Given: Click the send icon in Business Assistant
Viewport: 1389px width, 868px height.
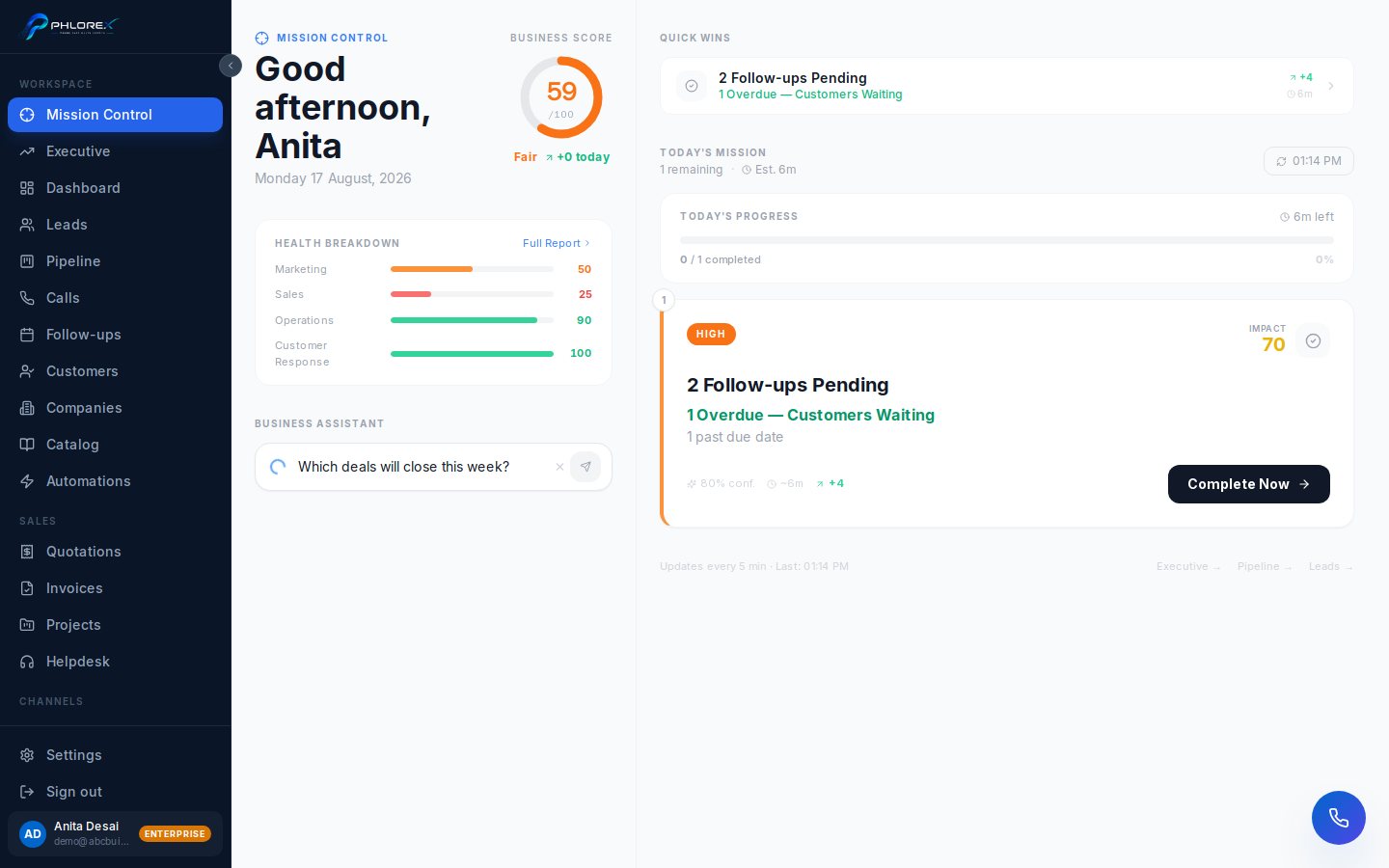Looking at the screenshot, I should [586, 467].
